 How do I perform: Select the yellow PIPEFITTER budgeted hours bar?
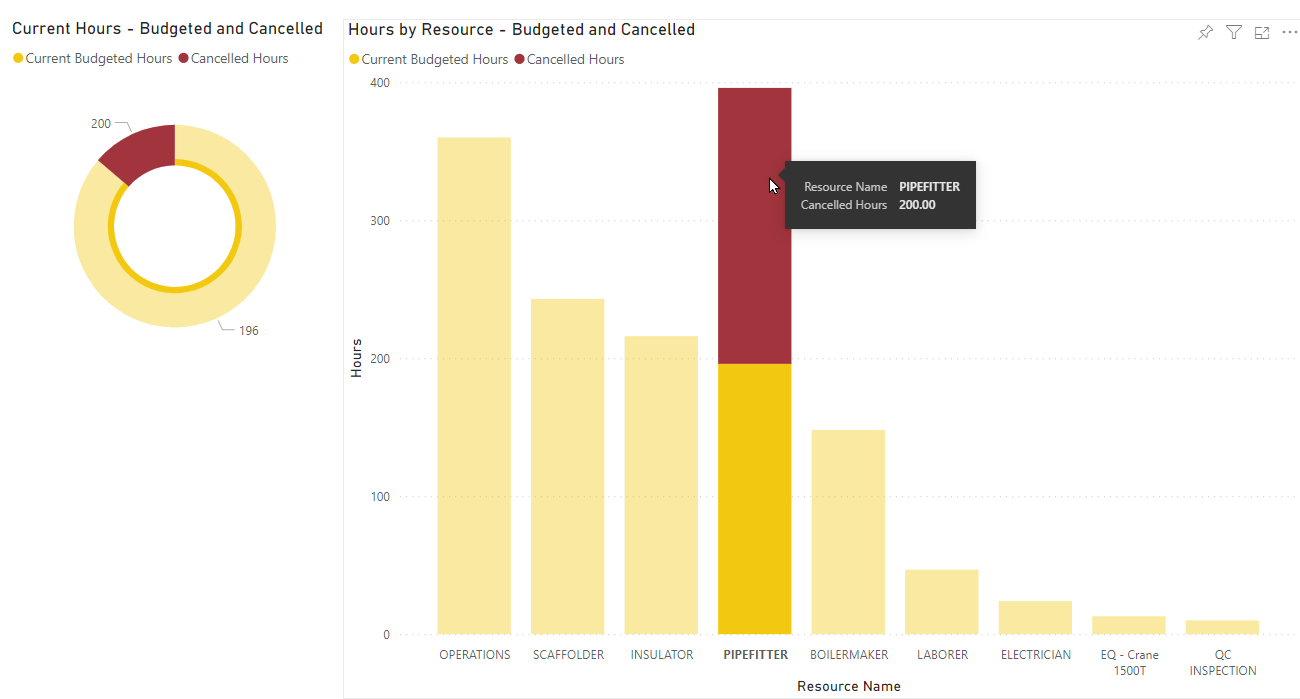click(754, 500)
